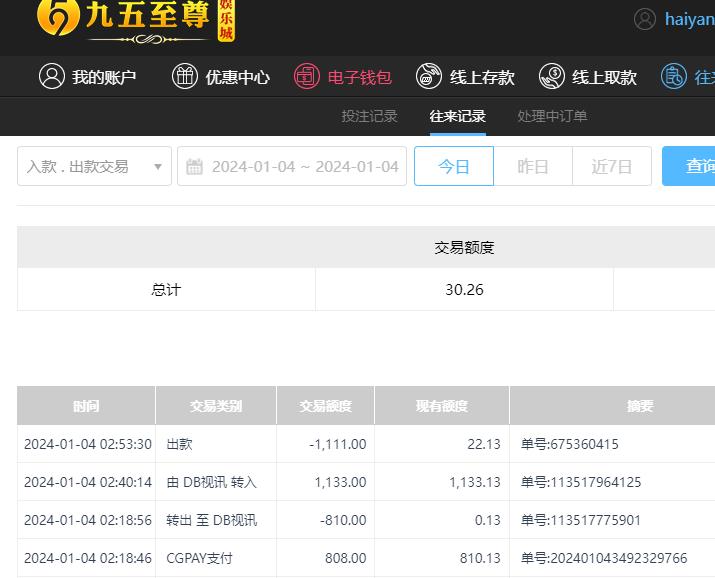Image resolution: width=715 pixels, height=578 pixels.
Task: Click the gift icon for 优惠中心
Action: click(x=185, y=77)
